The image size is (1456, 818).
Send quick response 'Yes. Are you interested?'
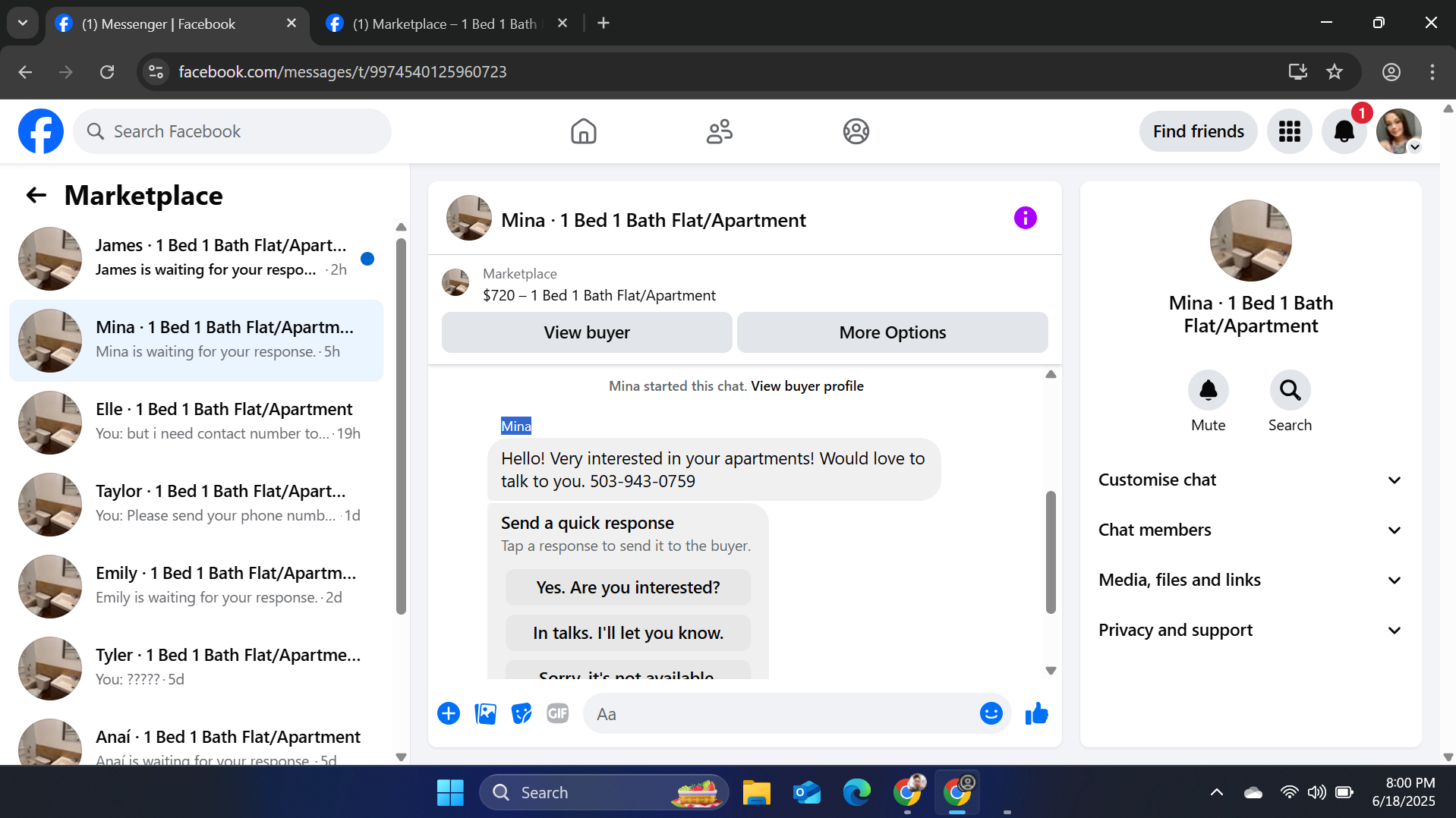coord(628,587)
